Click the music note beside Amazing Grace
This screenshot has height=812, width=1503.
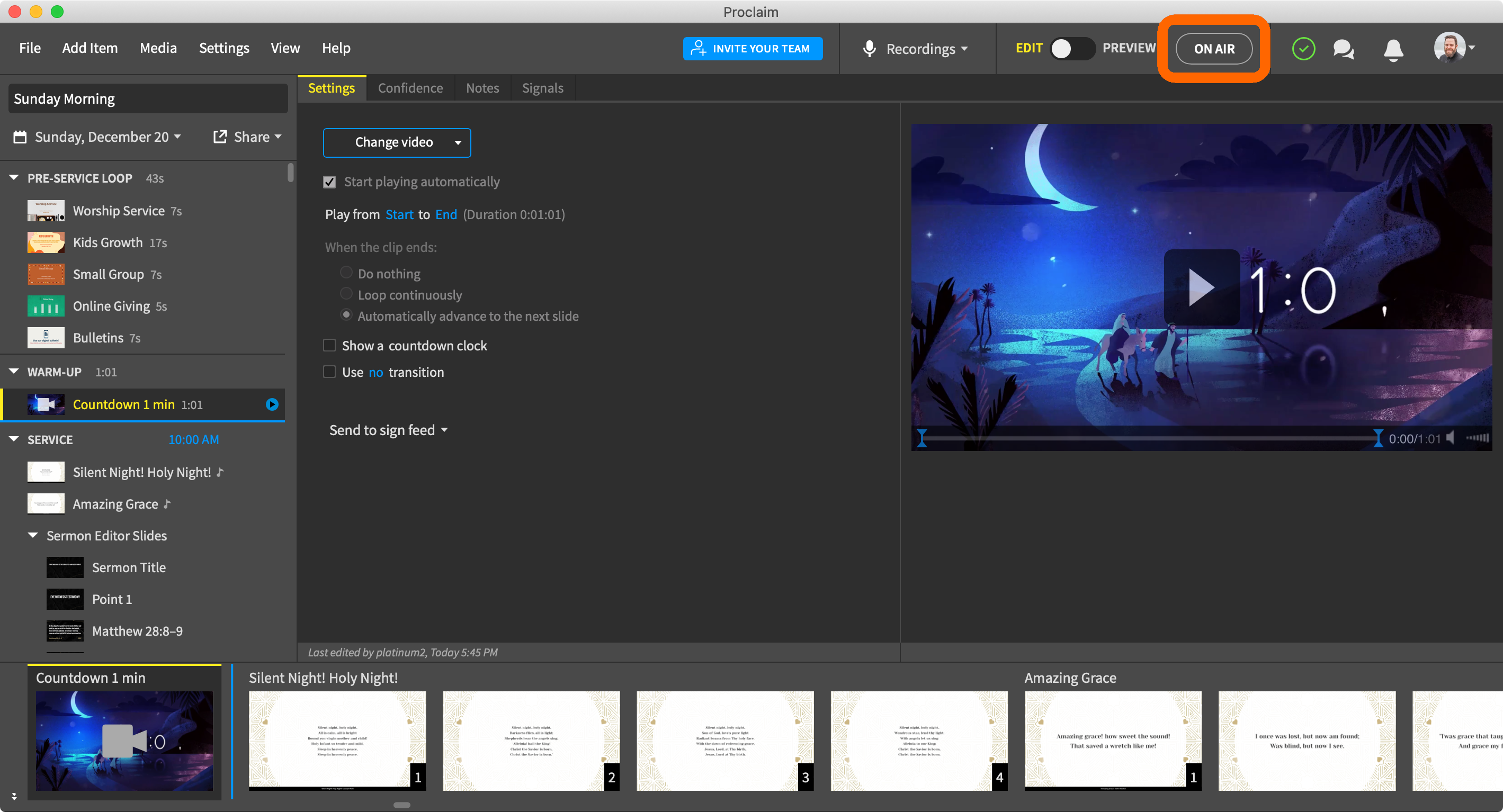click(x=167, y=503)
